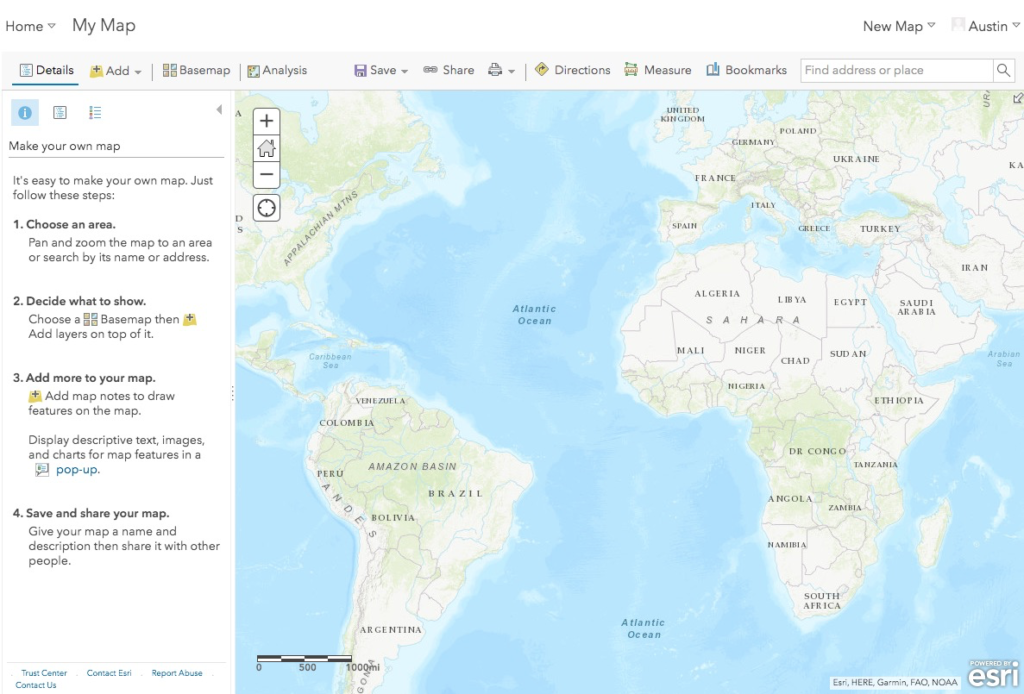
Task: Open the Measure tool
Action: [x=657, y=70]
